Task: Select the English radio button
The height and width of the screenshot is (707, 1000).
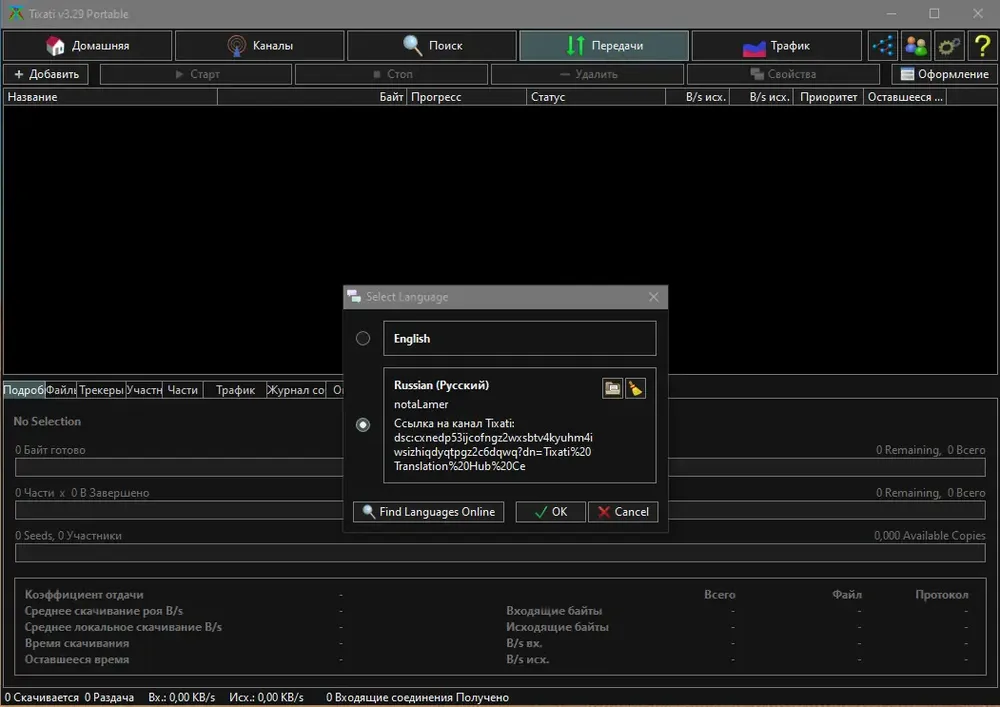Action: click(x=363, y=339)
